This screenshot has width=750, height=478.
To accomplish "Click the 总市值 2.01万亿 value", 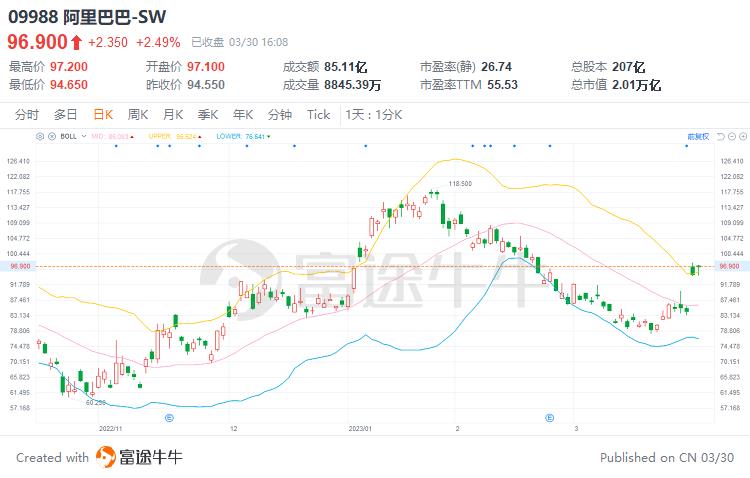I will (637, 85).
